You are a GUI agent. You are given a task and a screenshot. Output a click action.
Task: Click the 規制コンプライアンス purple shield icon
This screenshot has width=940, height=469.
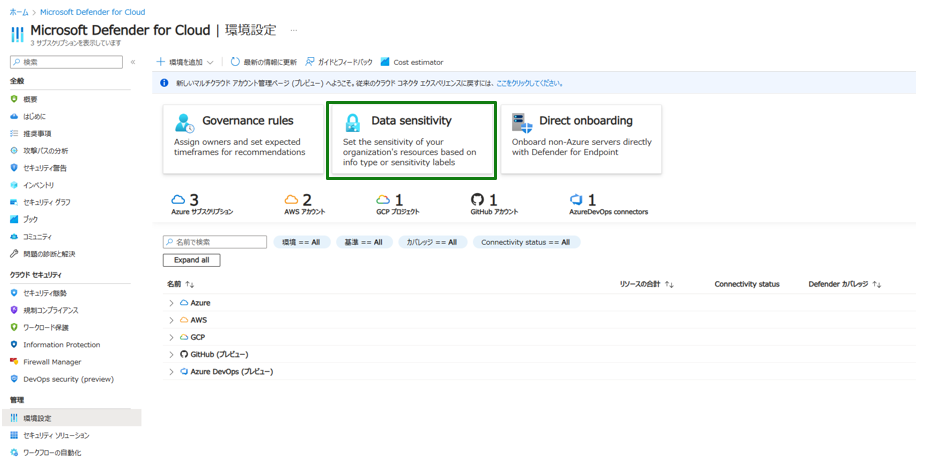14,310
